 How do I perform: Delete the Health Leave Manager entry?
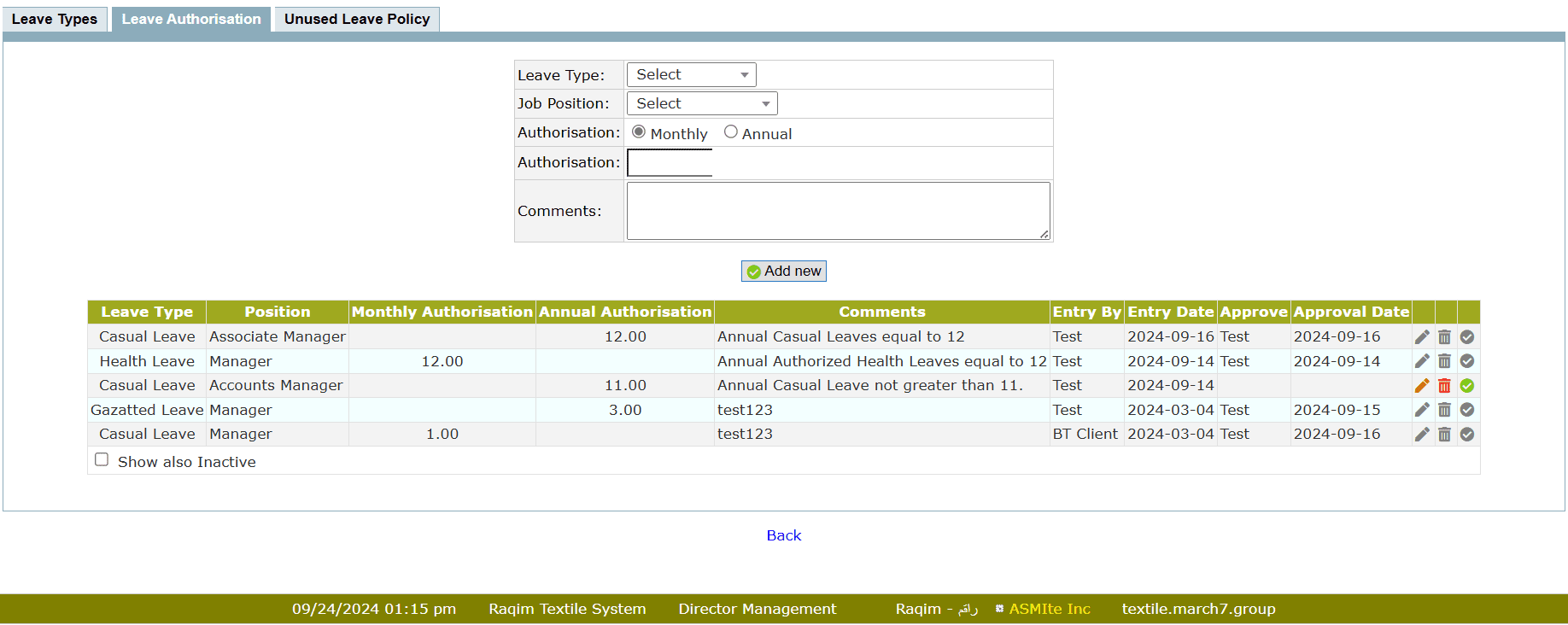(x=1444, y=361)
